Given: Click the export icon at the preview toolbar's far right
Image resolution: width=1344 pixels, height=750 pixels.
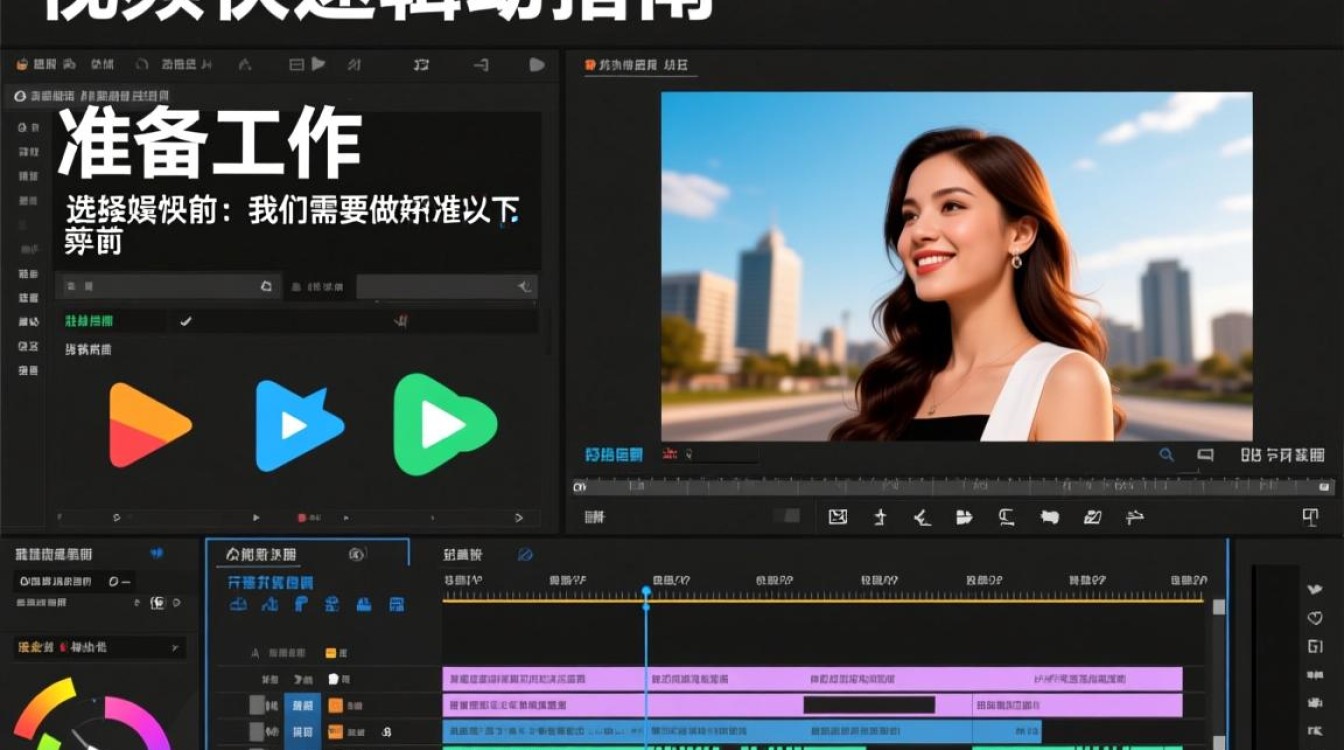Looking at the screenshot, I should point(1310,517).
